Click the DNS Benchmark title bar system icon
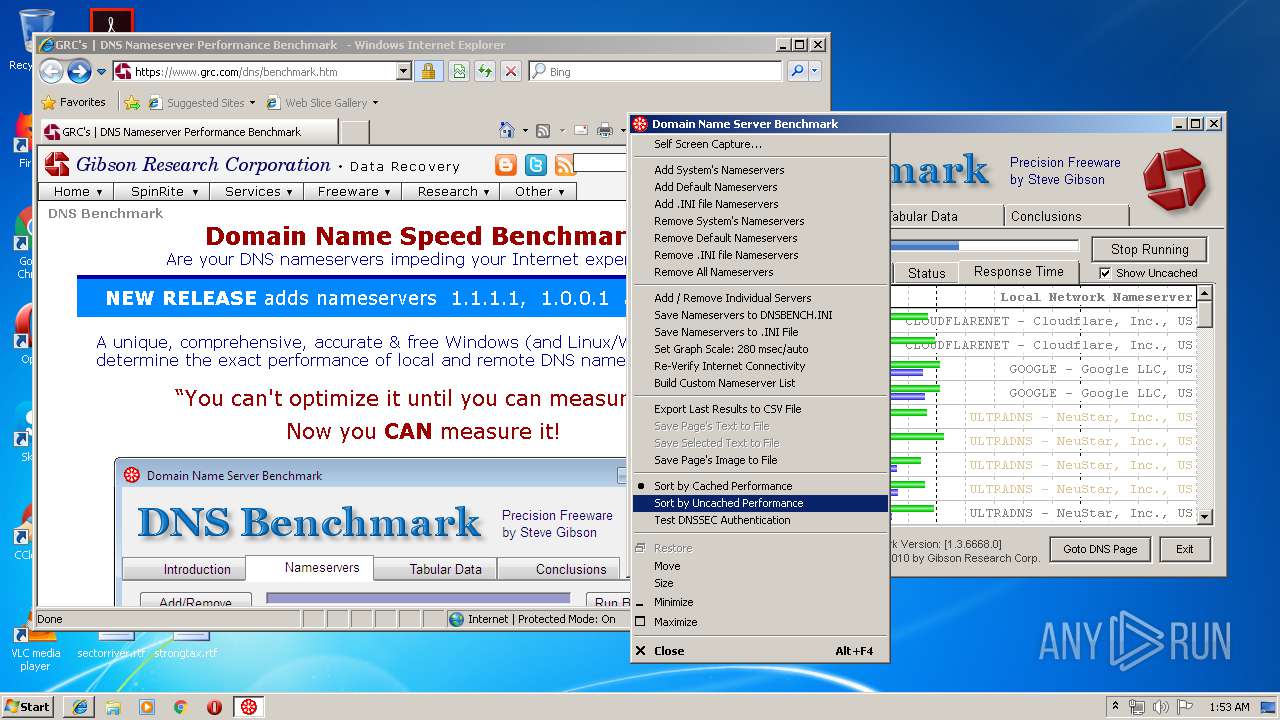Screen dimensions: 1280x720 [x=640, y=124]
